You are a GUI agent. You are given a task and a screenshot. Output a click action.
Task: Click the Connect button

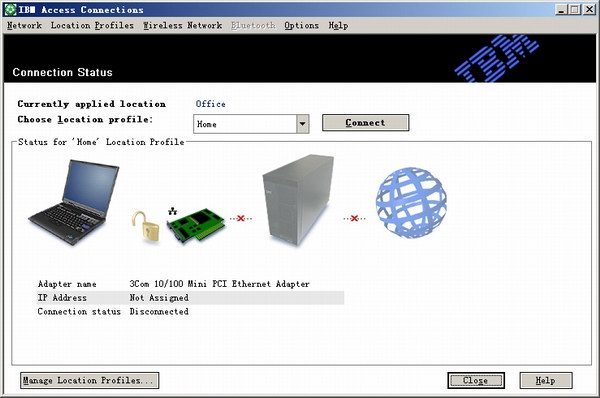pyautogui.click(x=365, y=122)
